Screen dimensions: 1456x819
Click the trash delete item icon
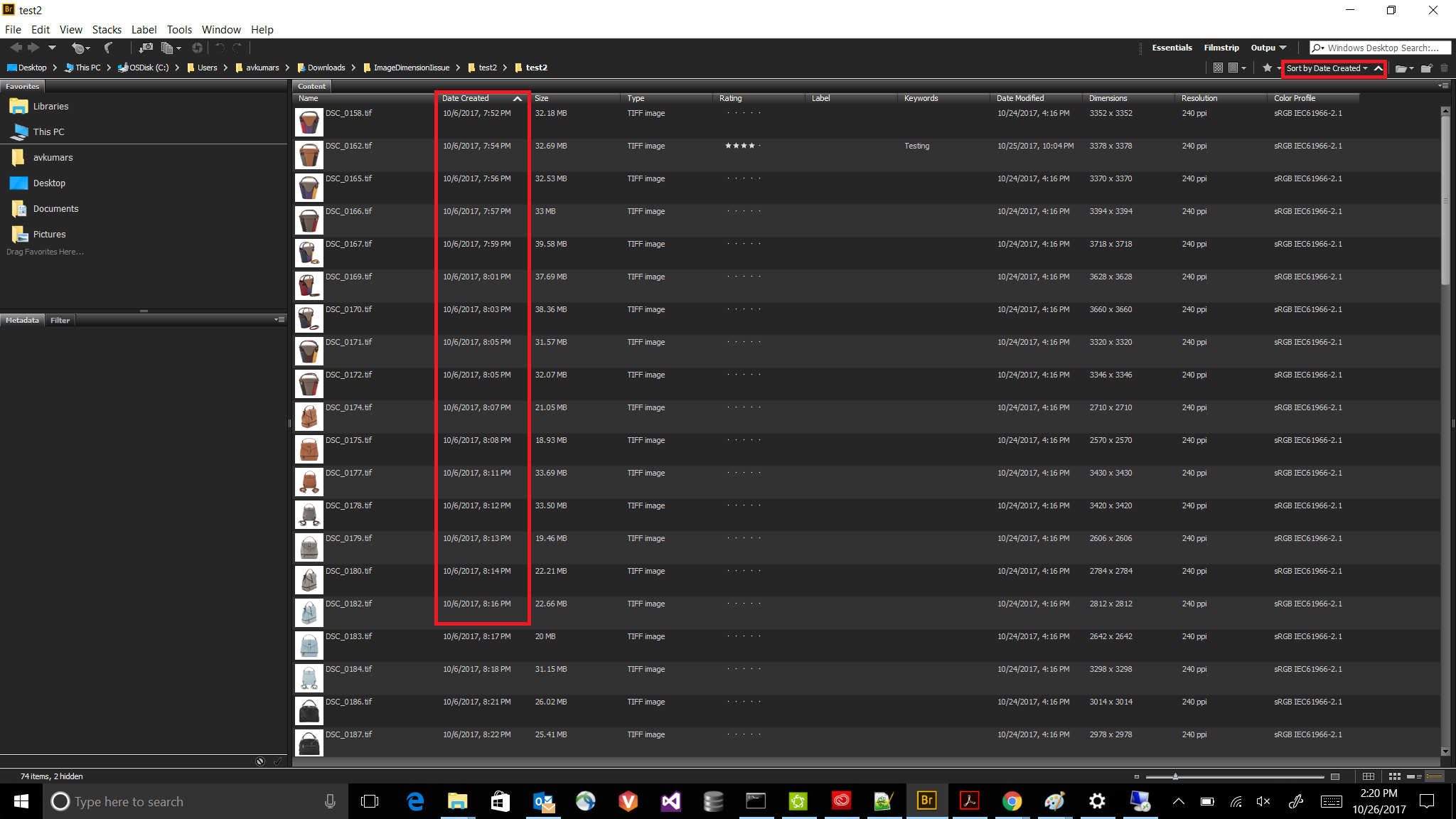[1444, 68]
